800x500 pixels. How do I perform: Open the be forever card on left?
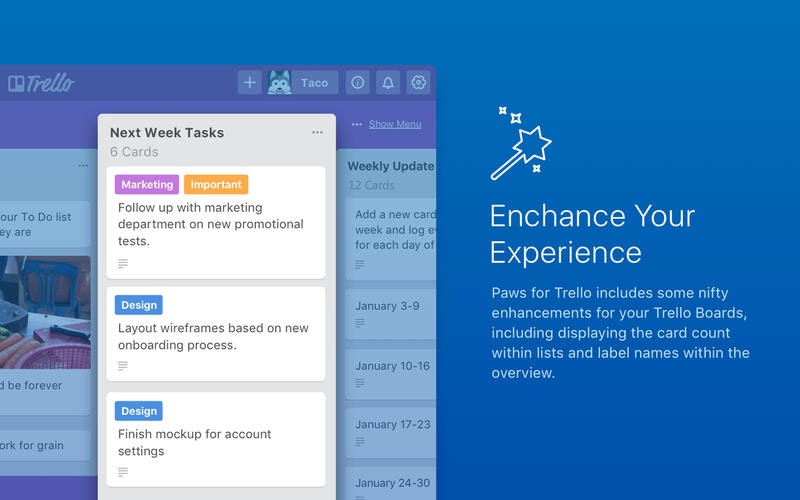tap(45, 394)
